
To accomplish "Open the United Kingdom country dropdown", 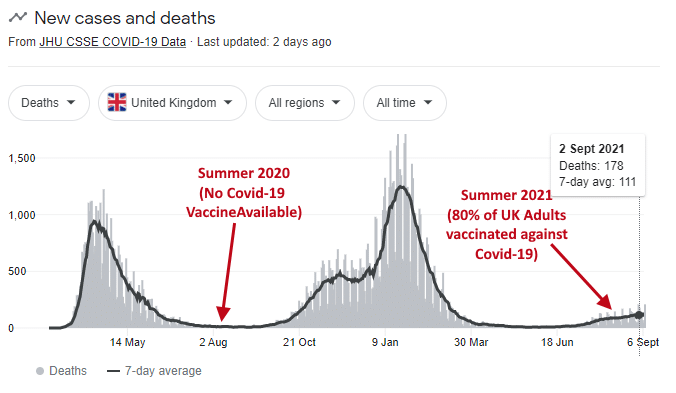I will [172, 103].
